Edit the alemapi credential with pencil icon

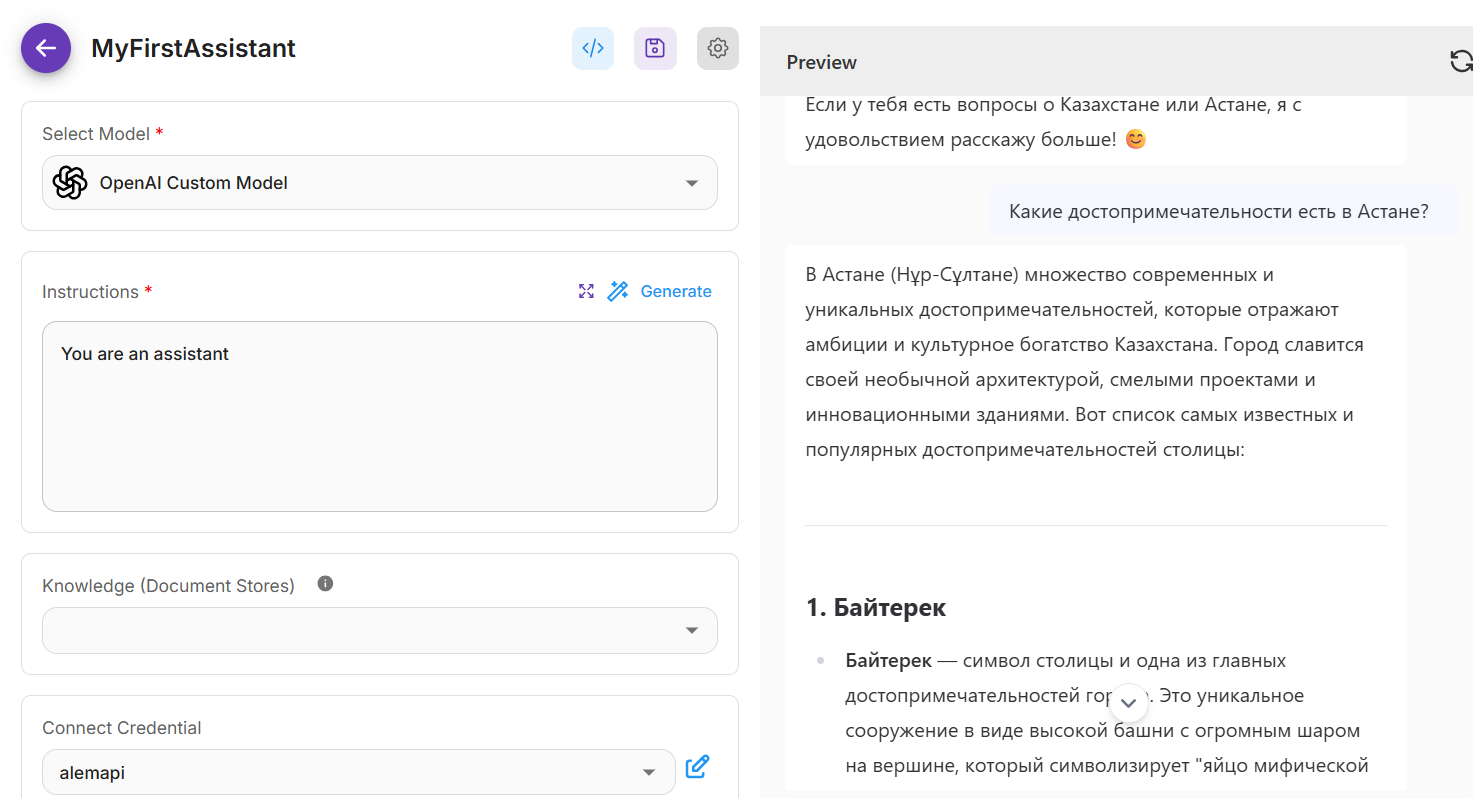pyautogui.click(x=697, y=768)
